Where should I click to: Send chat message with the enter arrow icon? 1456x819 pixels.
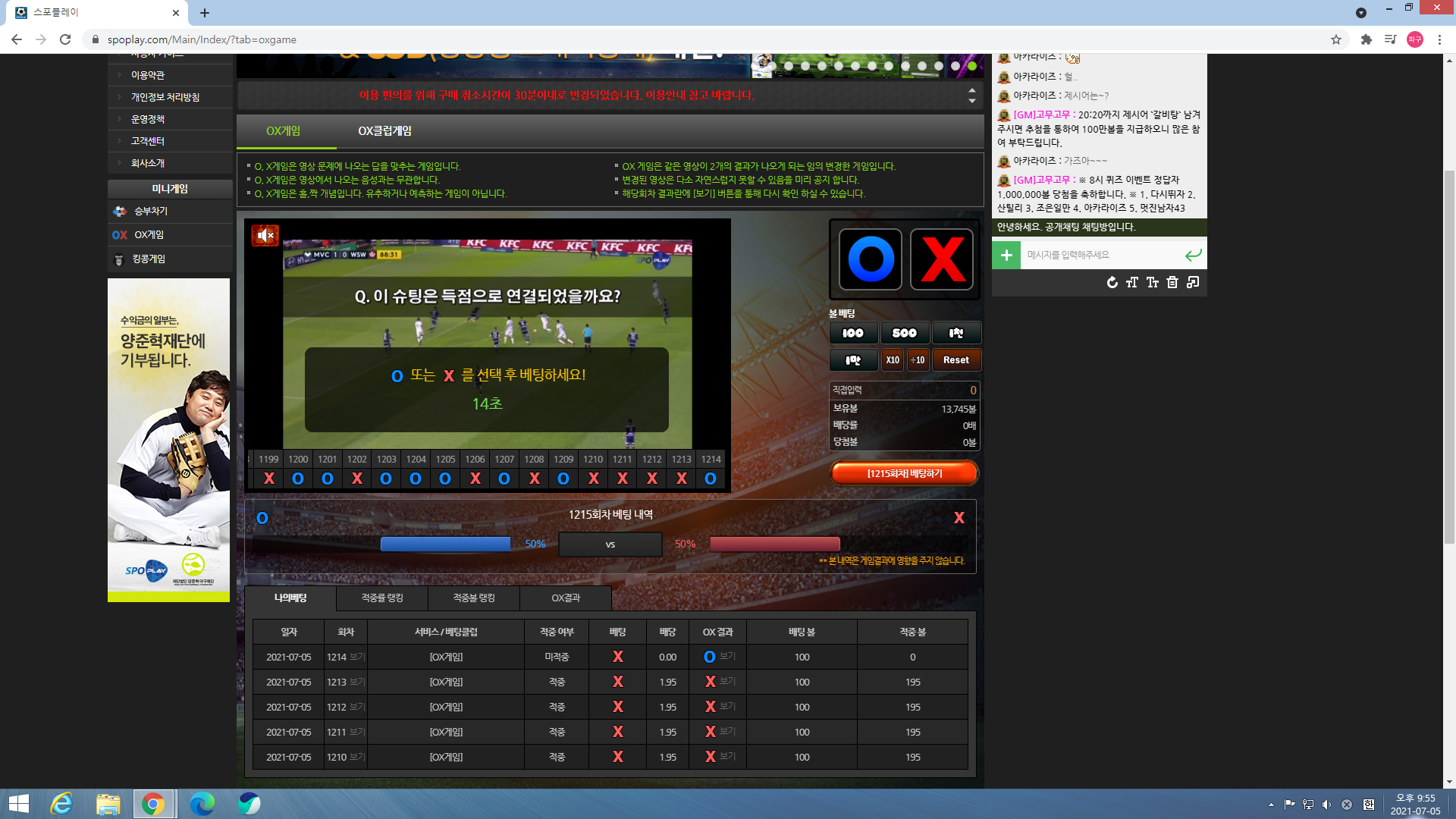[x=1193, y=255]
